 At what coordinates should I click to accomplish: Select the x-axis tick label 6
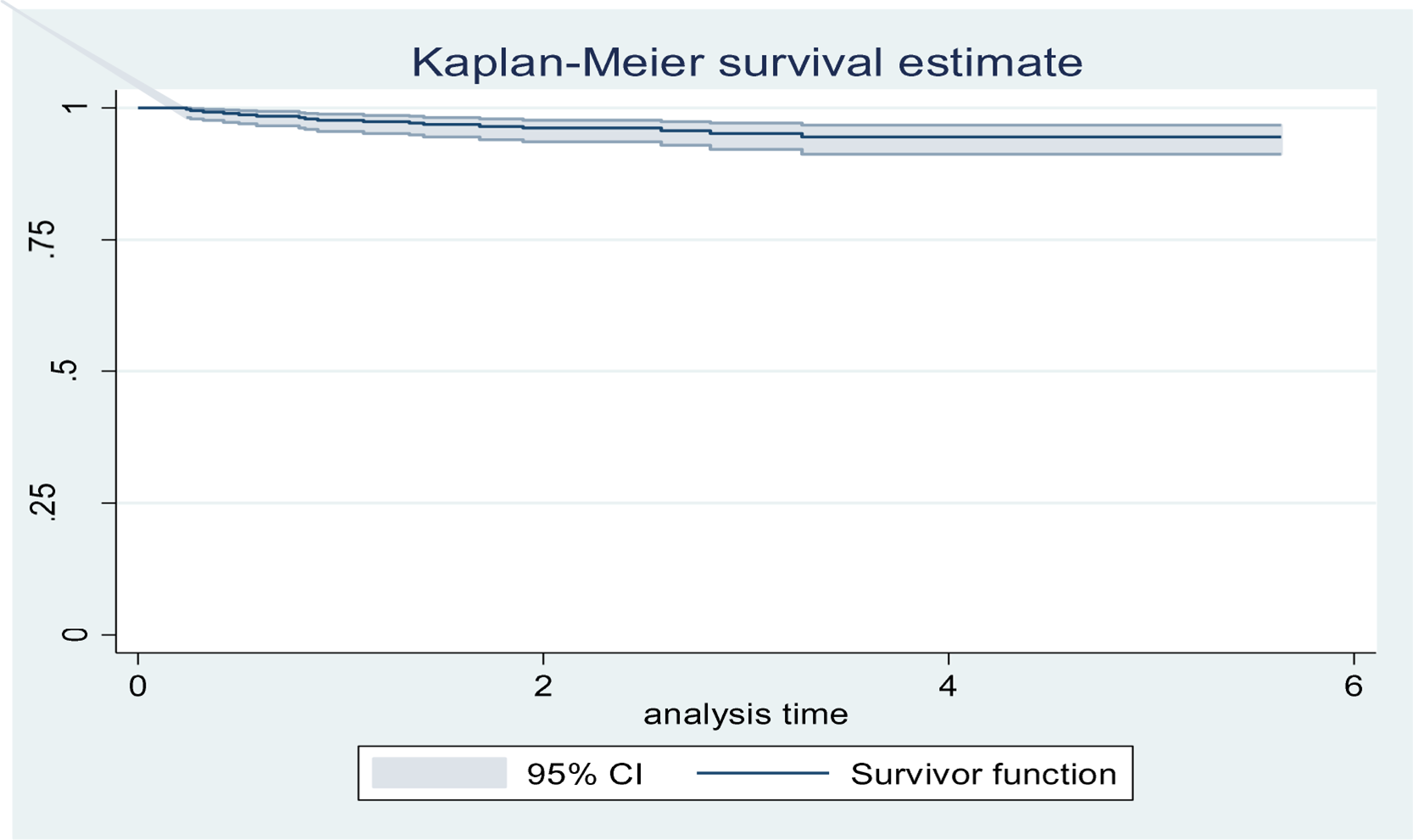point(1353,686)
